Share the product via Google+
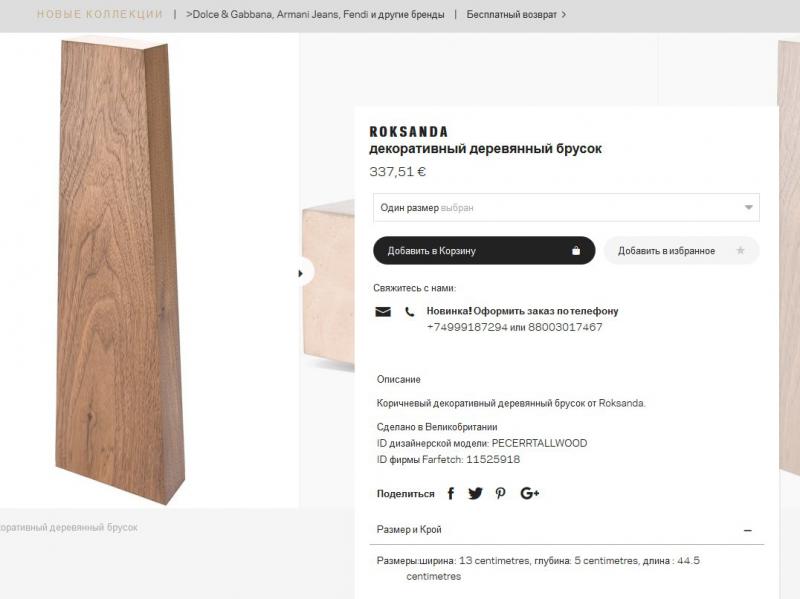The image size is (800, 599). tap(530, 493)
